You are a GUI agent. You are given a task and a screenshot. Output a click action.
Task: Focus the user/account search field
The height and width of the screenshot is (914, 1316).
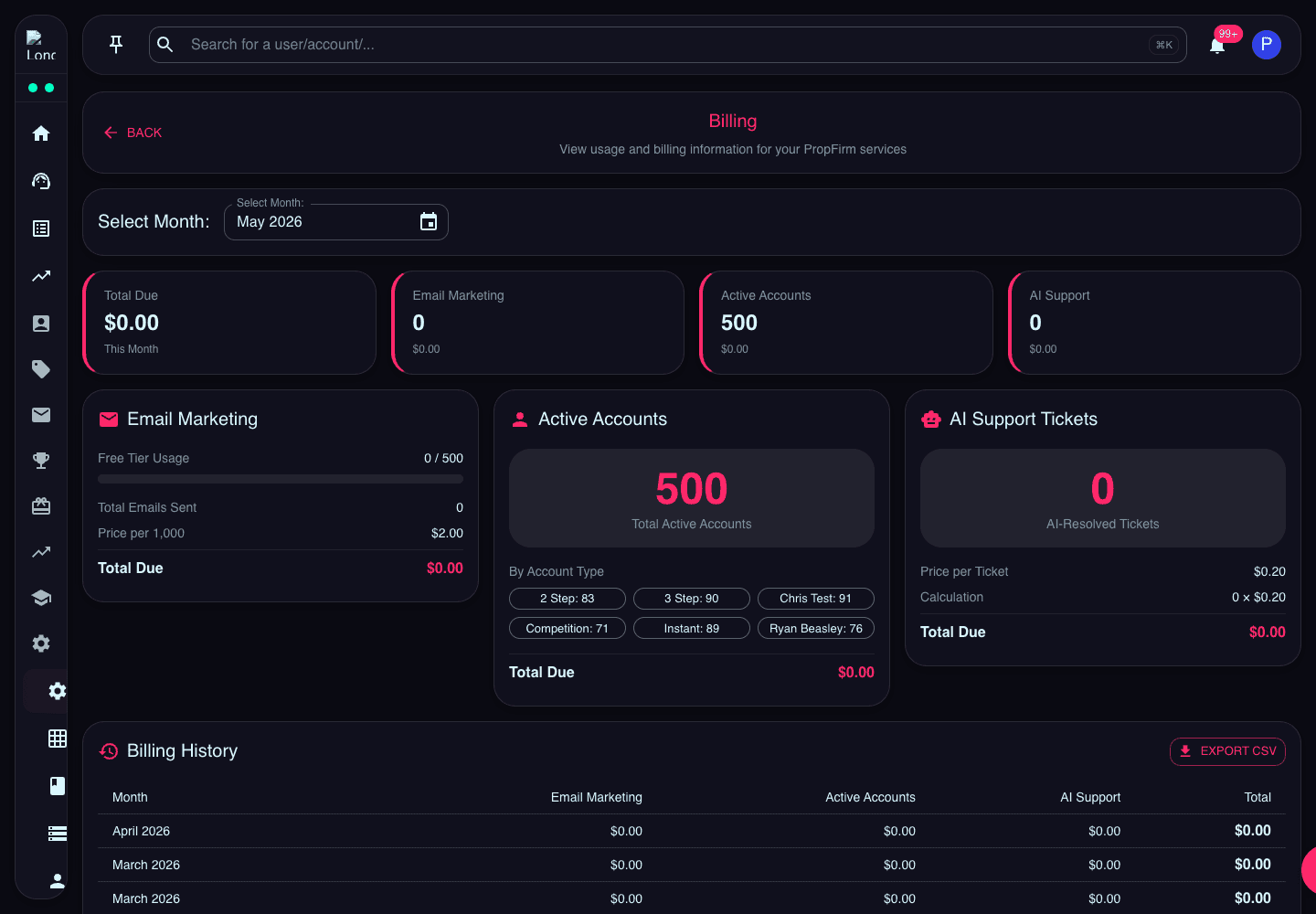coord(667,45)
